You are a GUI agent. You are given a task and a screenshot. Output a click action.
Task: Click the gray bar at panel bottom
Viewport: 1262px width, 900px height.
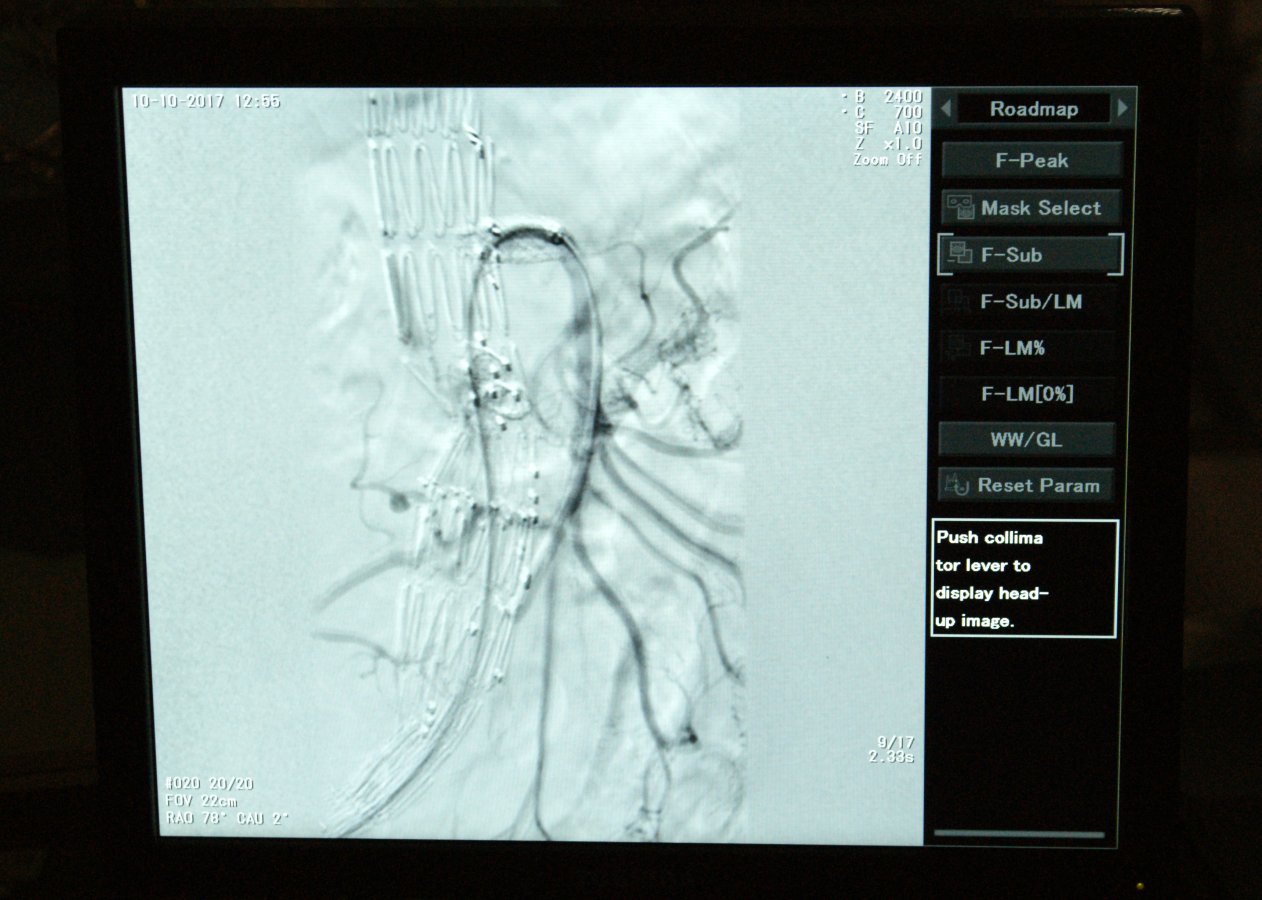click(1019, 833)
